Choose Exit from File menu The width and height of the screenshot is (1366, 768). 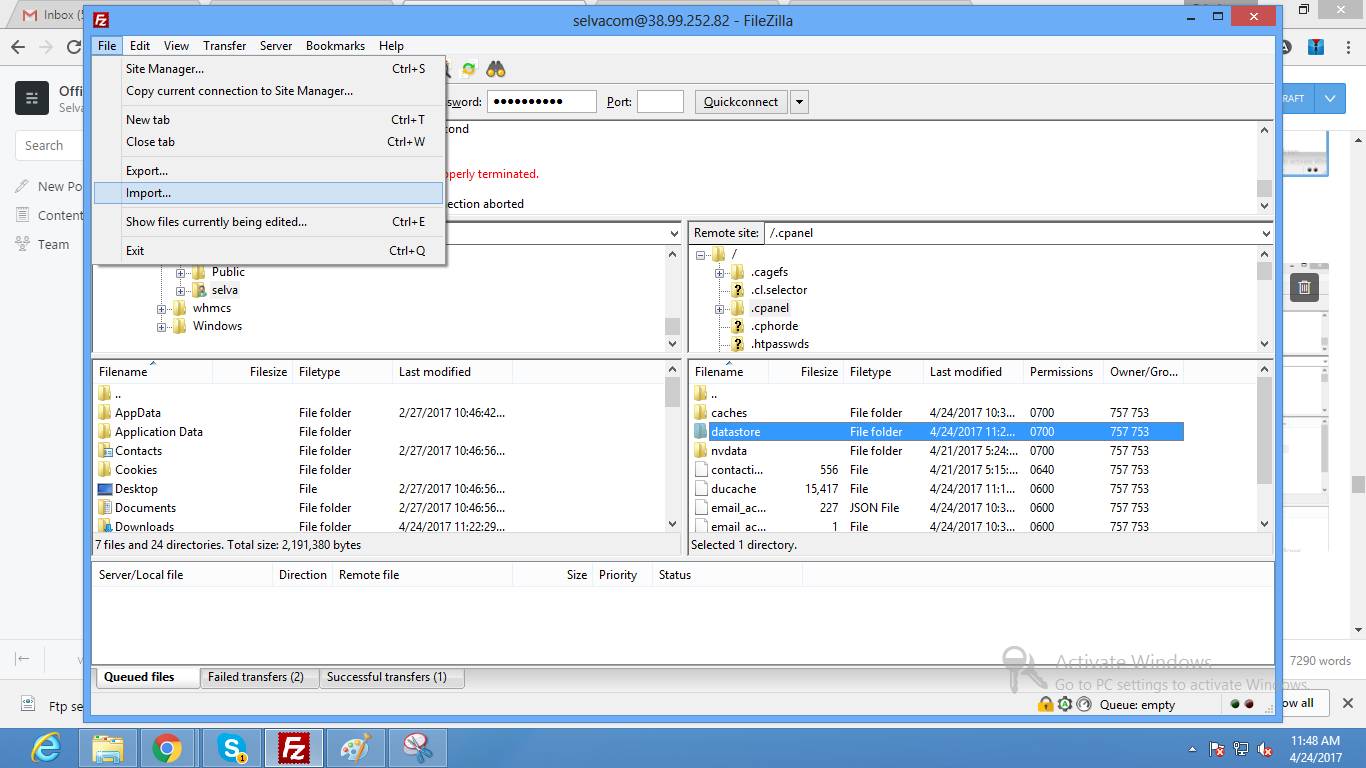268,251
